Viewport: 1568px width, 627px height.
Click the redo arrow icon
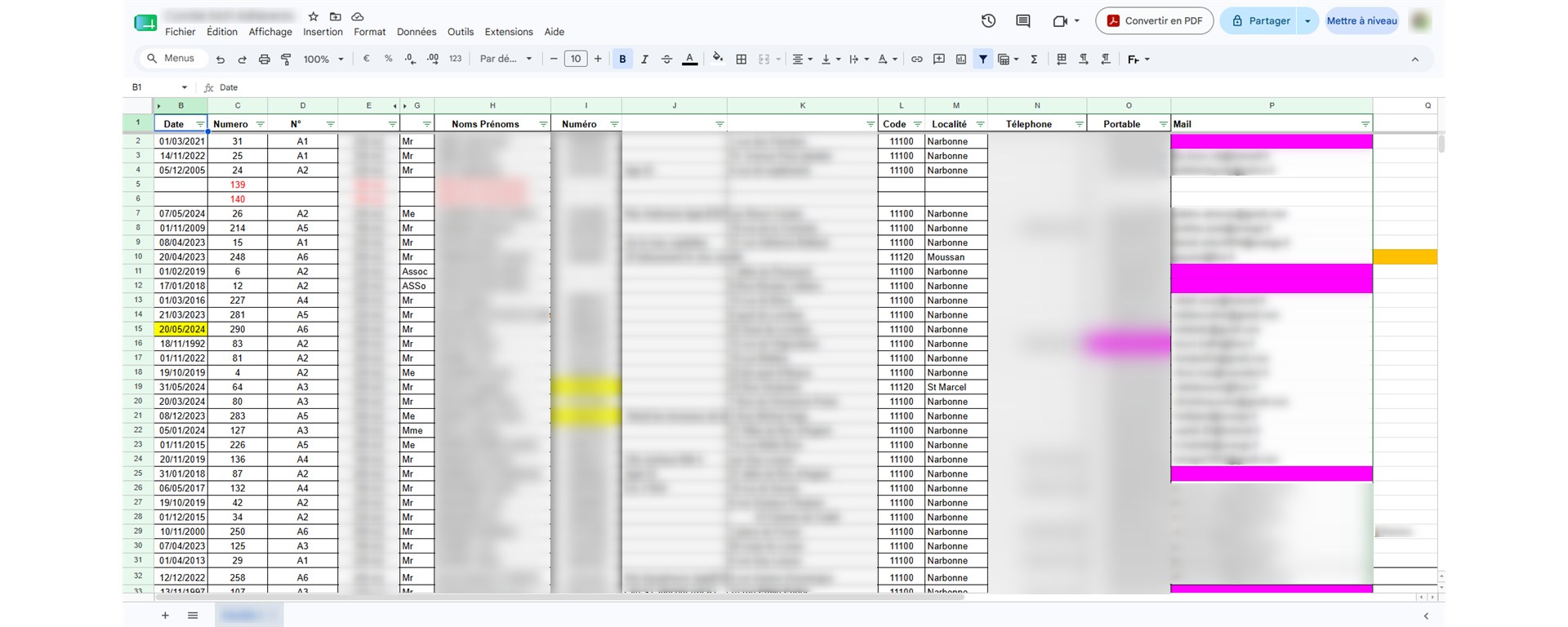tap(242, 60)
